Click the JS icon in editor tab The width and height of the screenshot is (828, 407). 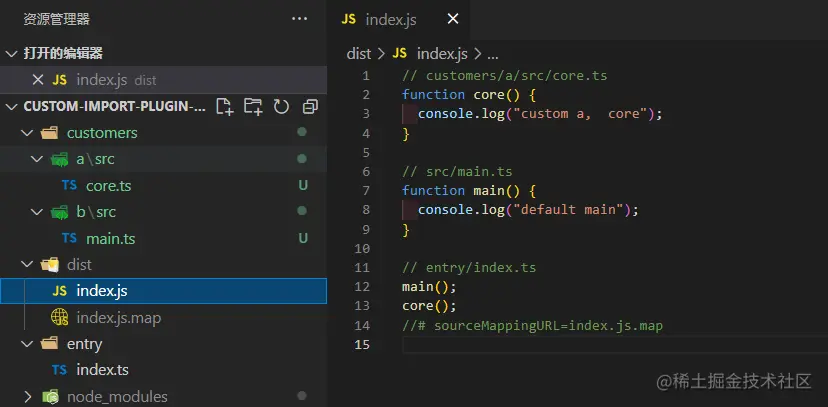coord(349,19)
